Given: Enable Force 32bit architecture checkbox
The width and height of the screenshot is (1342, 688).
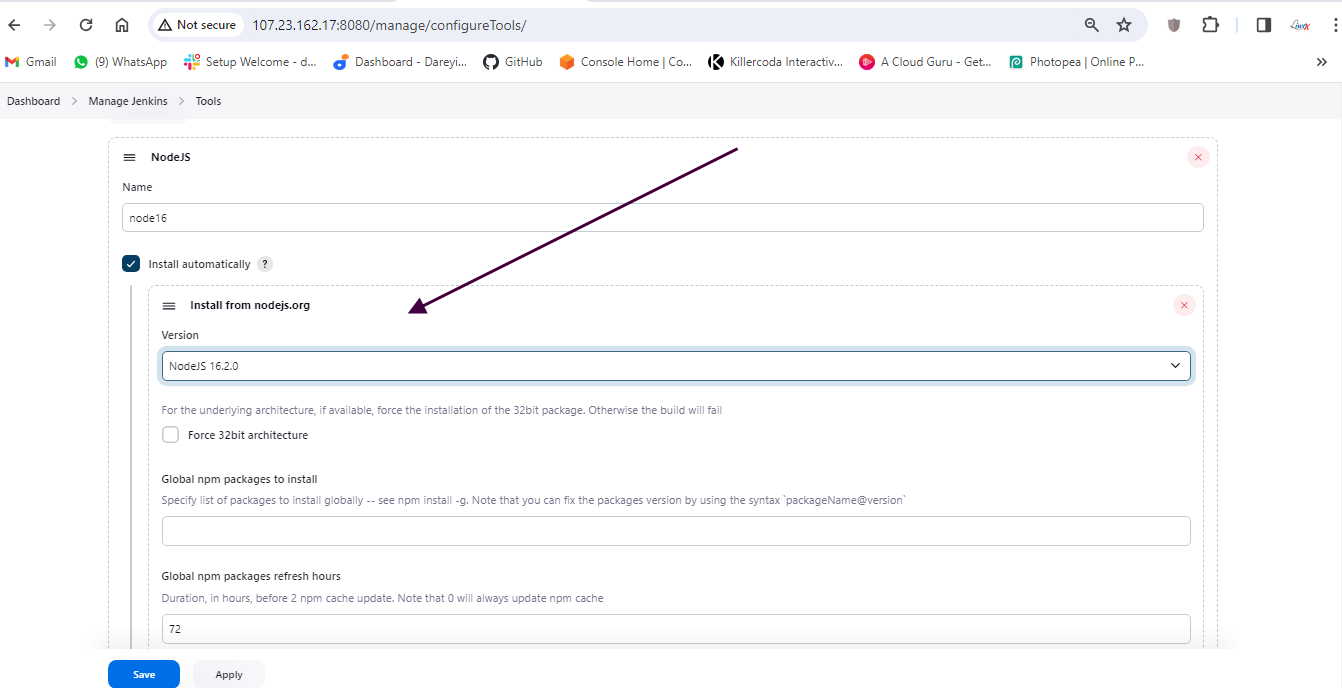Looking at the screenshot, I should (171, 435).
